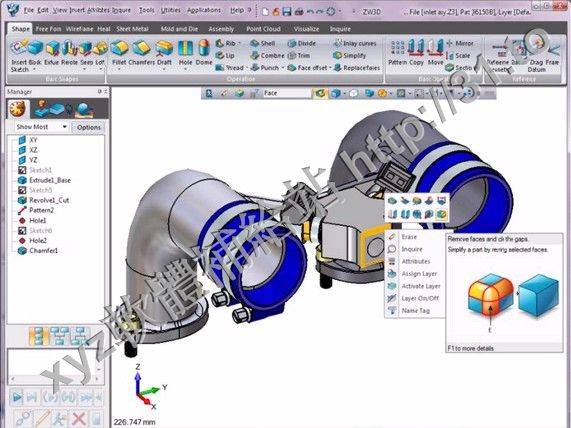Choose Erase from the context menu
Image resolution: width=571 pixels, height=428 pixels.
point(415,237)
